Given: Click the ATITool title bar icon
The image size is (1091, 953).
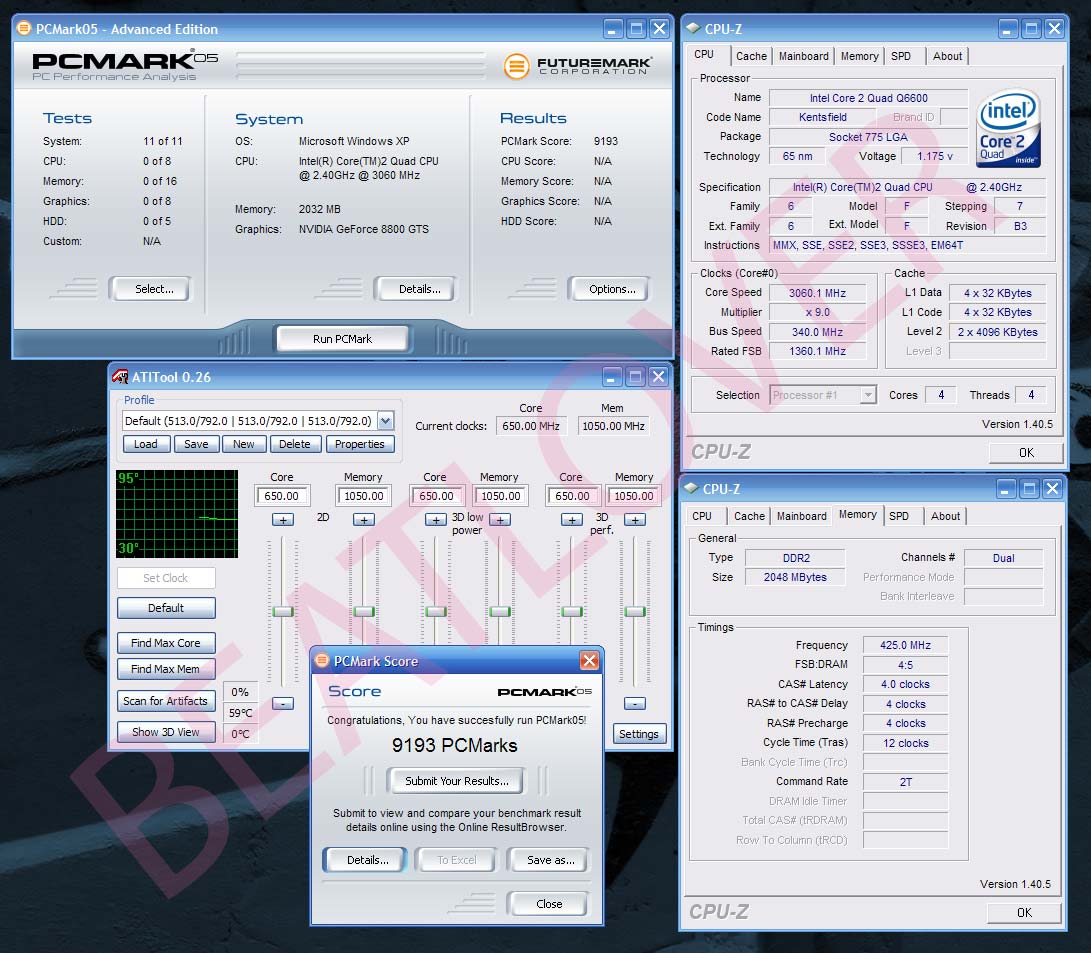Looking at the screenshot, I should (120, 377).
